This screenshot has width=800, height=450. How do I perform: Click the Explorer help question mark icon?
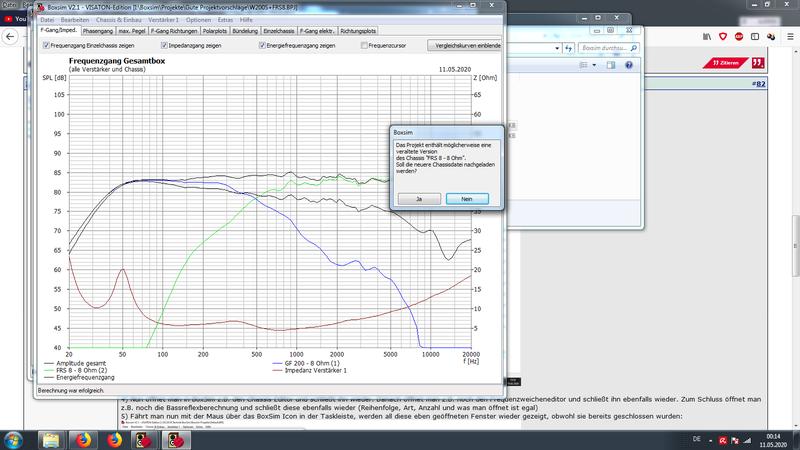click(x=630, y=65)
